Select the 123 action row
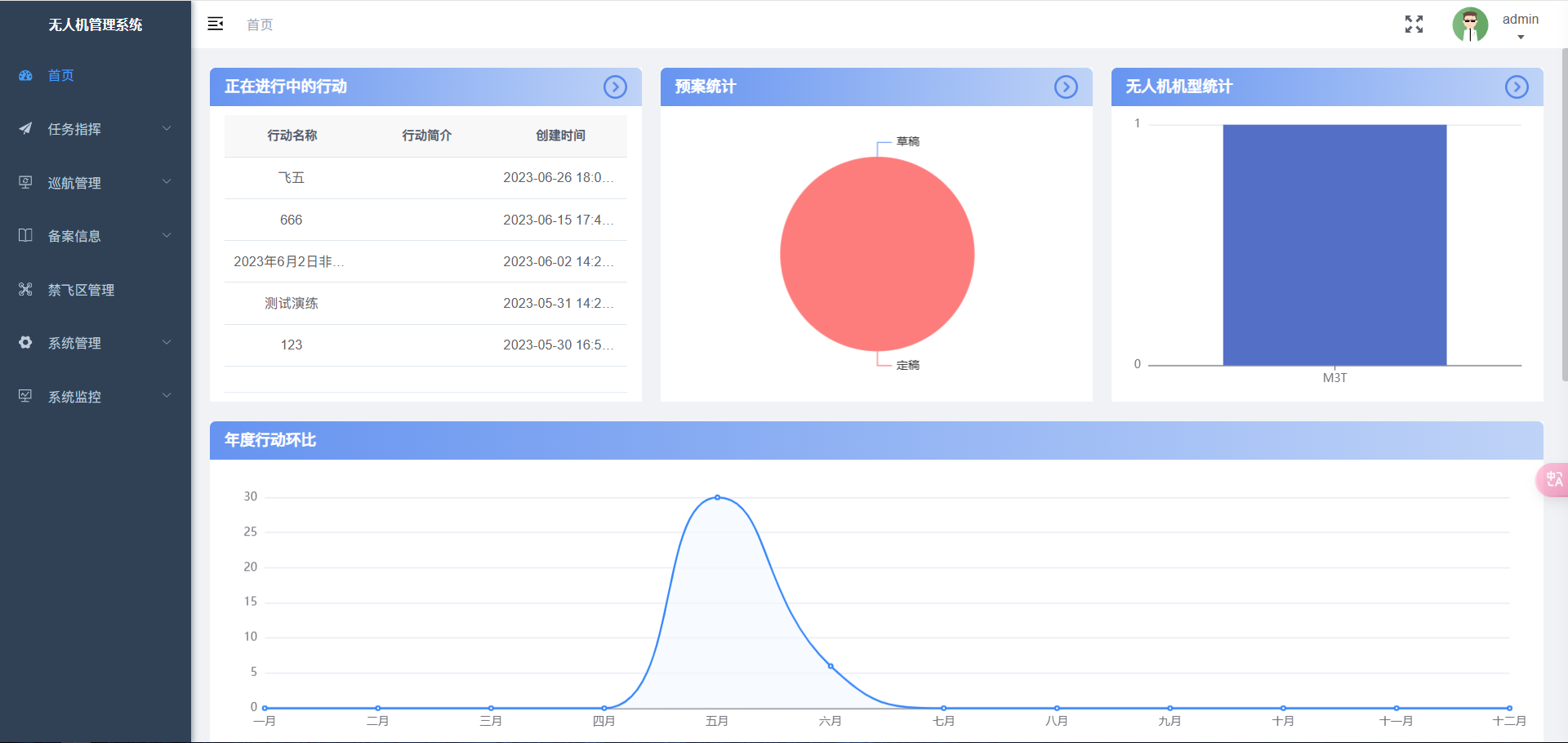The height and width of the screenshot is (743, 1568). (425, 345)
